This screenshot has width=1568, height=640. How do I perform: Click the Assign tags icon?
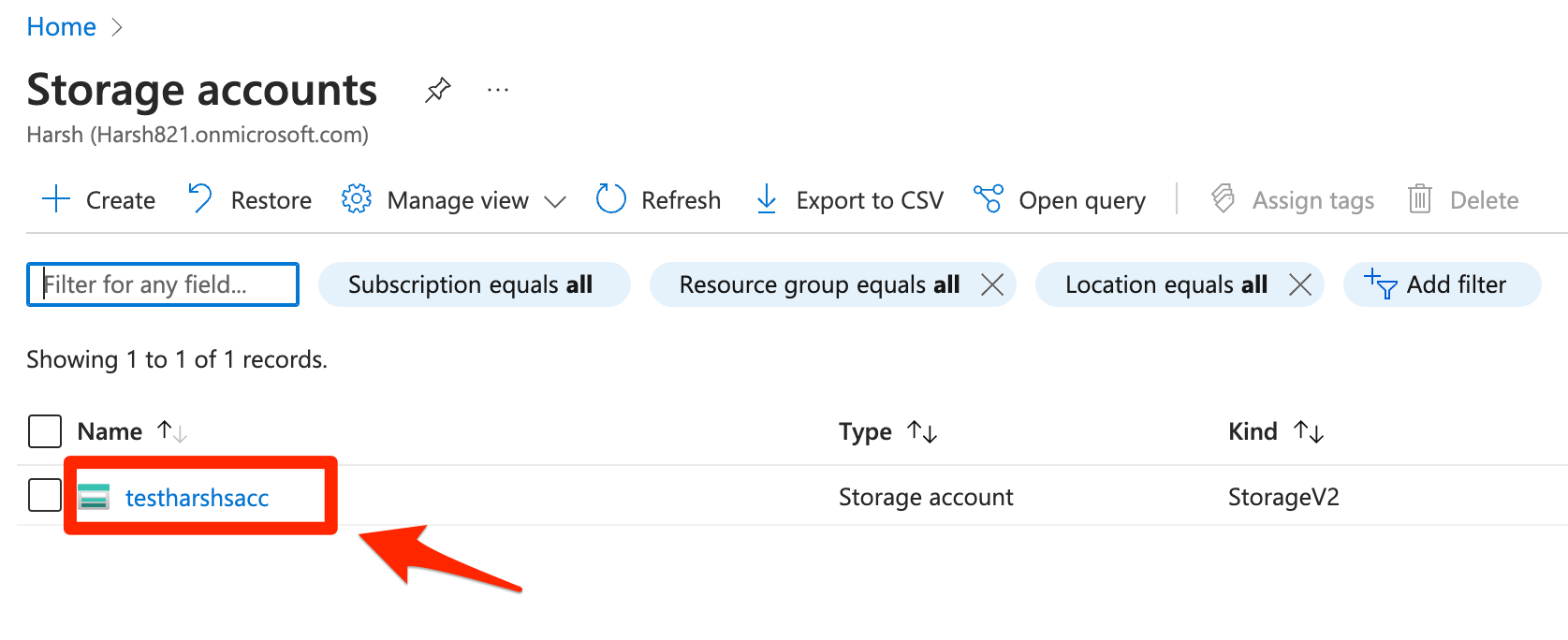(1223, 198)
